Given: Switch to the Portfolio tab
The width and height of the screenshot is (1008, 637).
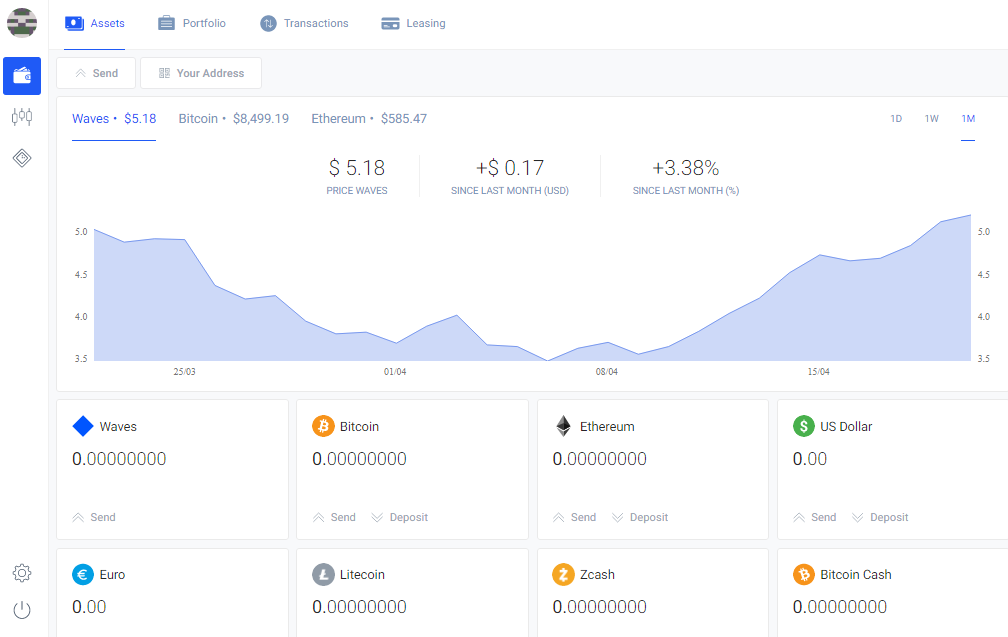Looking at the screenshot, I should point(192,24).
